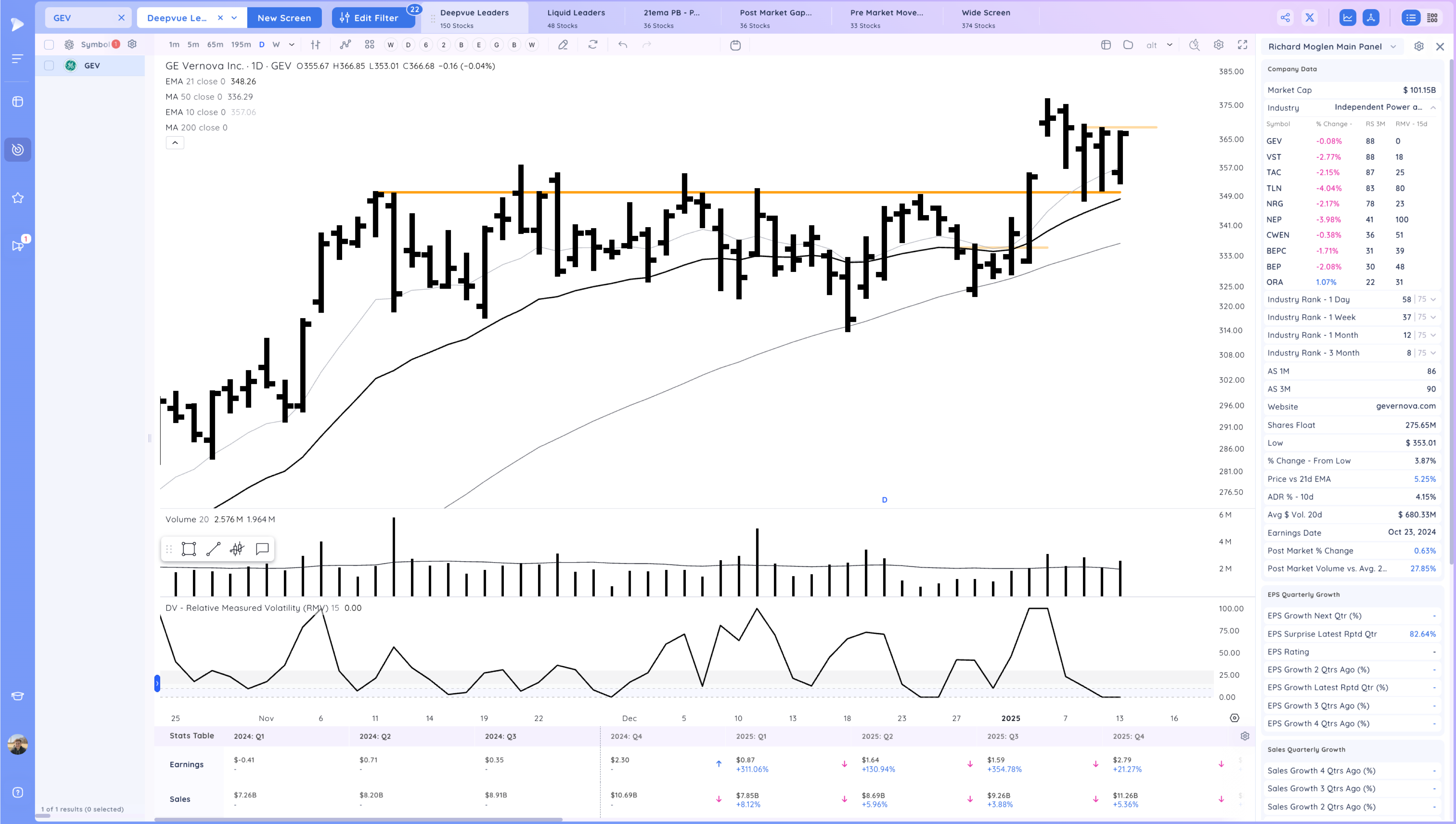Switch to Liquid Leaders tab
Image resolution: width=1456 pixels, height=824 pixels.
(576, 18)
